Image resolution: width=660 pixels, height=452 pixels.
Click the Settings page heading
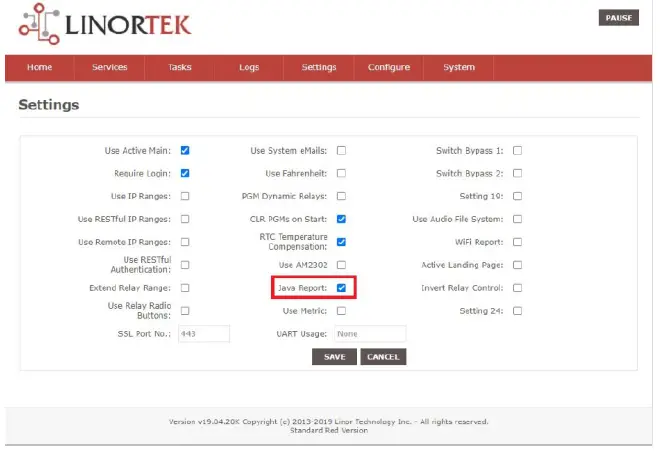coord(49,104)
